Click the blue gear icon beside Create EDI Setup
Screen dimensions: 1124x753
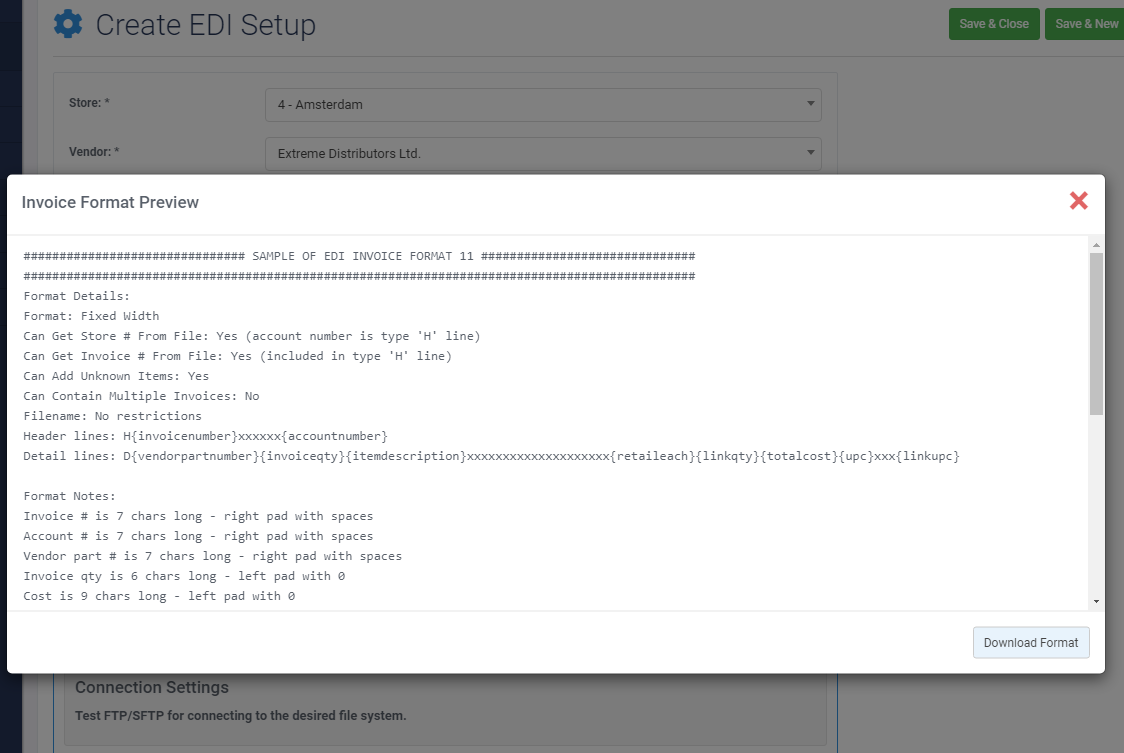point(68,24)
